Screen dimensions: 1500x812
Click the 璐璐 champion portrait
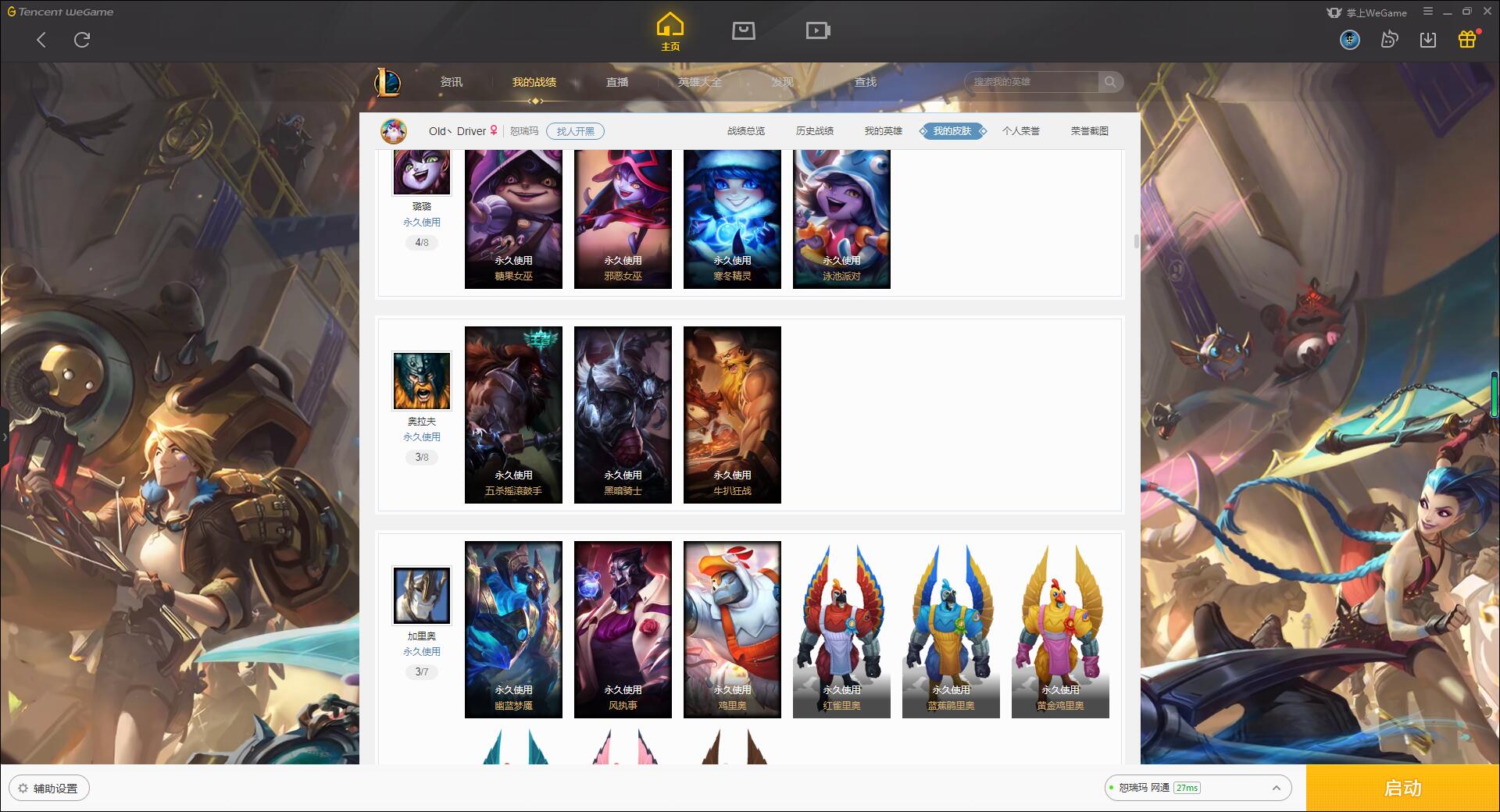422,172
